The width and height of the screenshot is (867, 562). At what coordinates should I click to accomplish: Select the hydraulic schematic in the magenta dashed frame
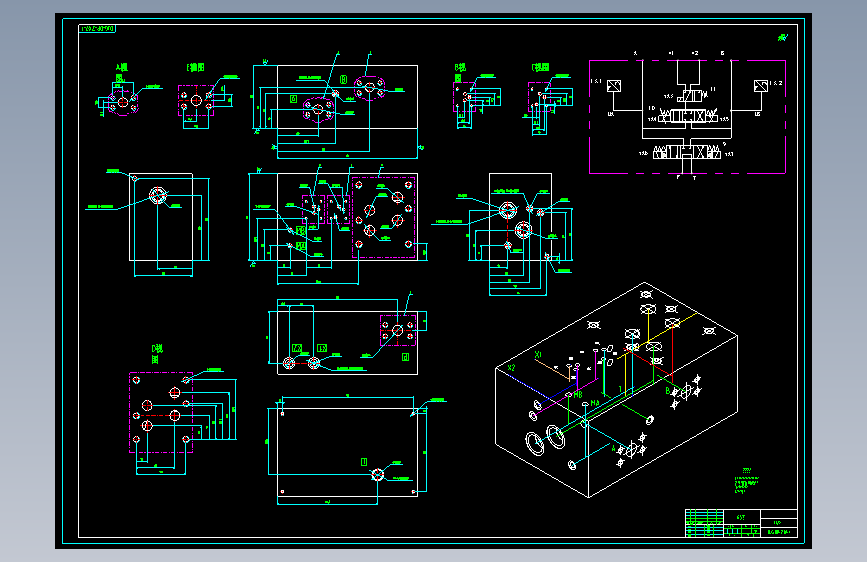[x=687, y=117]
